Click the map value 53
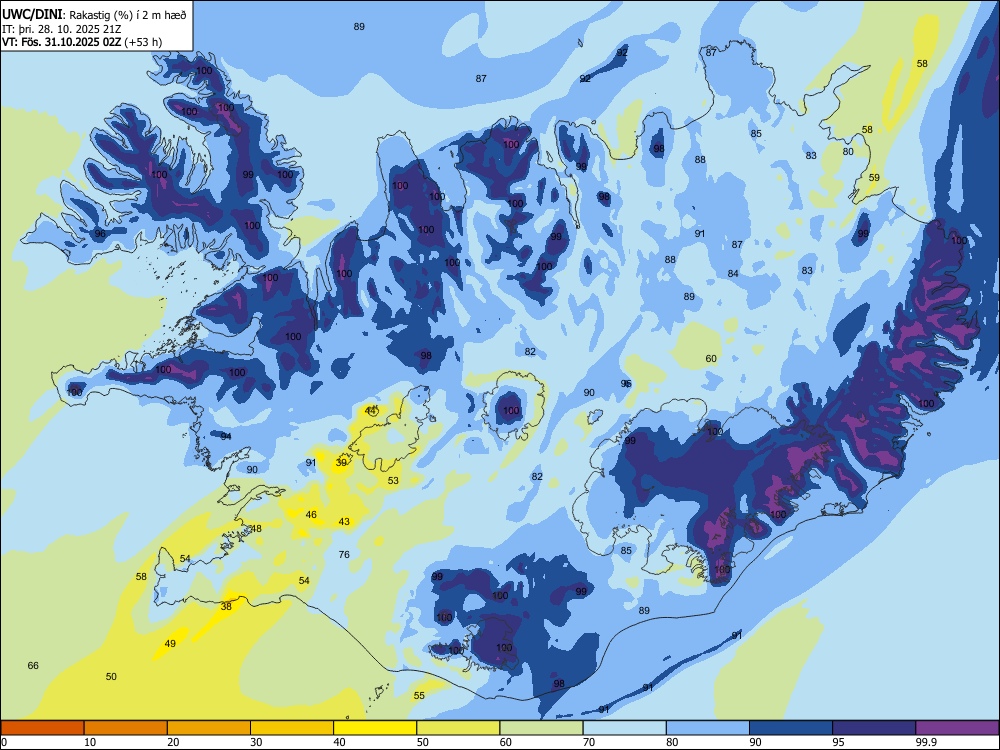1000x750 pixels. click(393, 480)
